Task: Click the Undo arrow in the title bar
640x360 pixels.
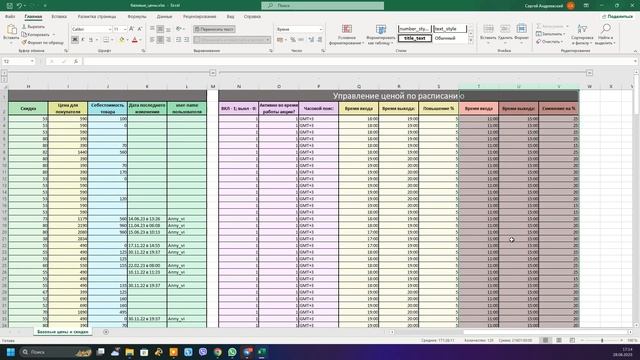Action: tap(19, 6)
